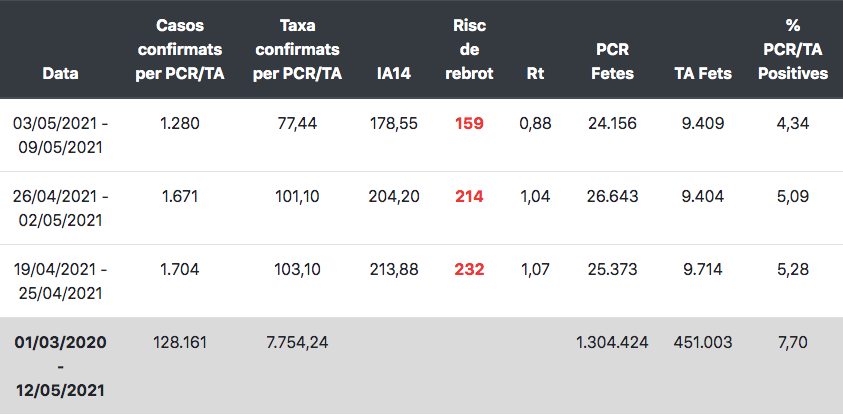Click the 01/03/2020 - 12/05/2021 total row date

click(x=61, y=366)
